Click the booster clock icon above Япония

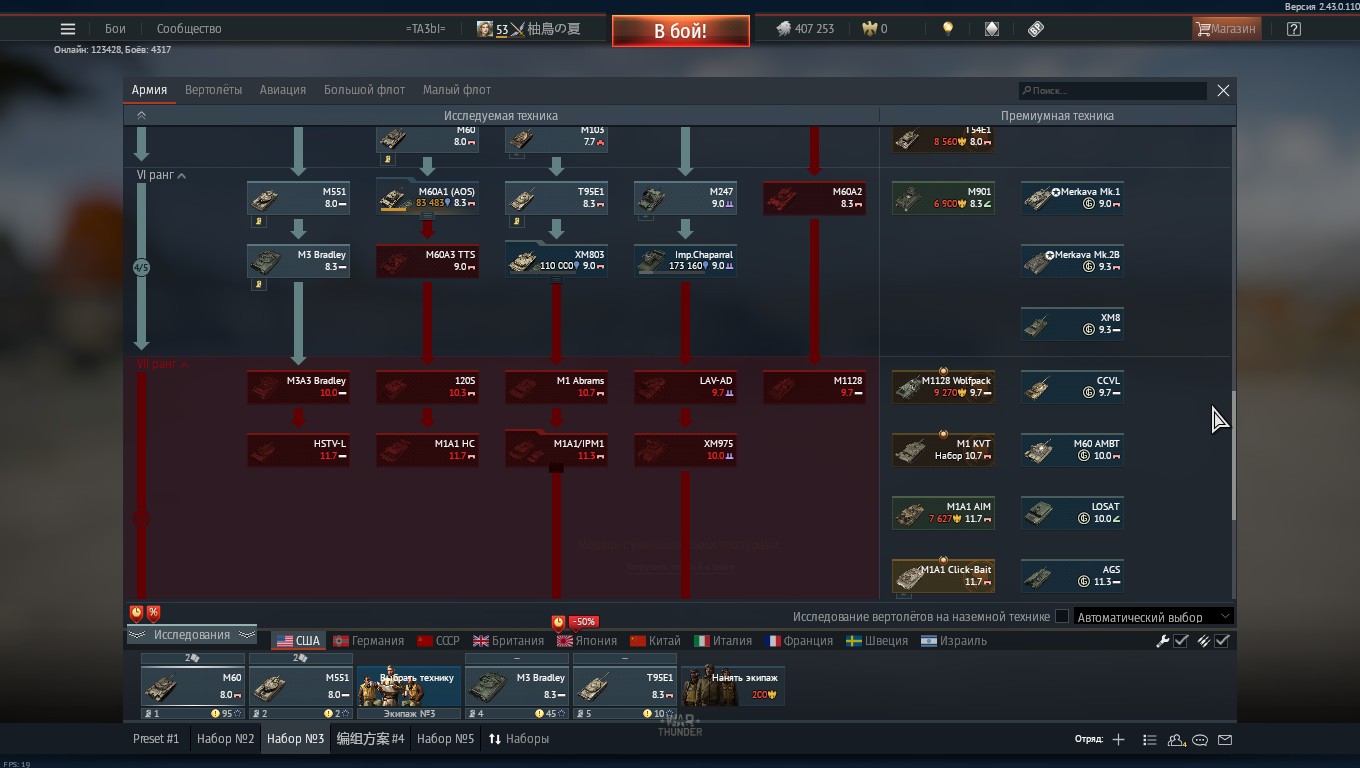pyautogui.click(x=558, y=622)
